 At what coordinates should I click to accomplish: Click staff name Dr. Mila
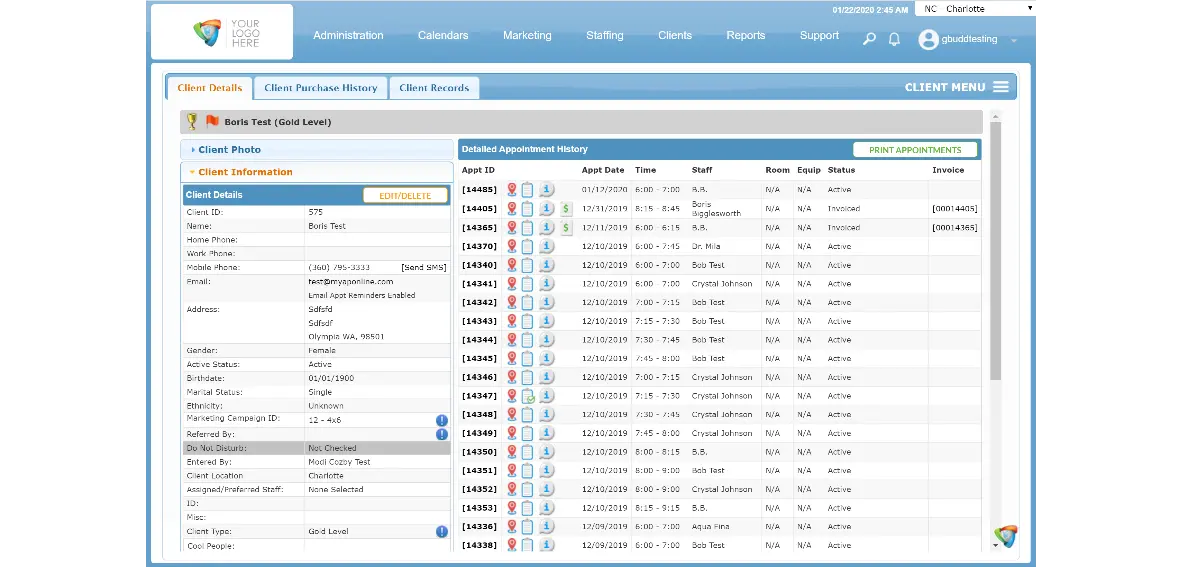click(x=707, y=247)
